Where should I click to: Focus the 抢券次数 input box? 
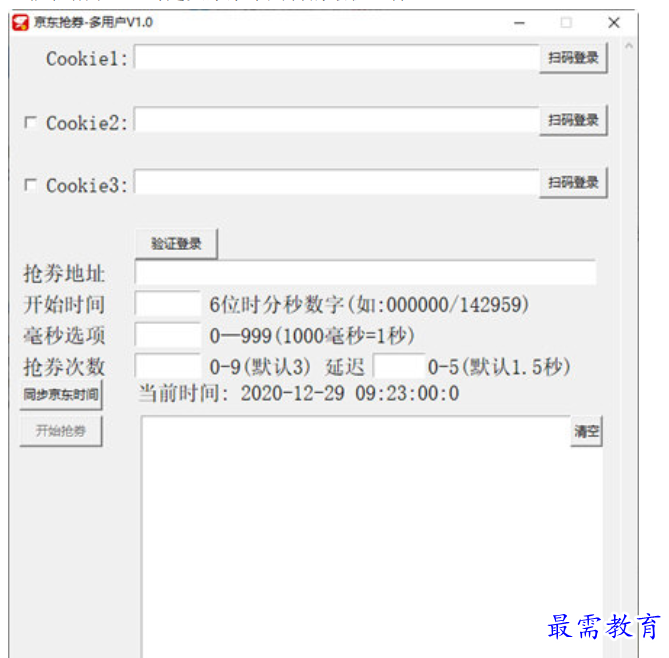(x=168, y=366)
